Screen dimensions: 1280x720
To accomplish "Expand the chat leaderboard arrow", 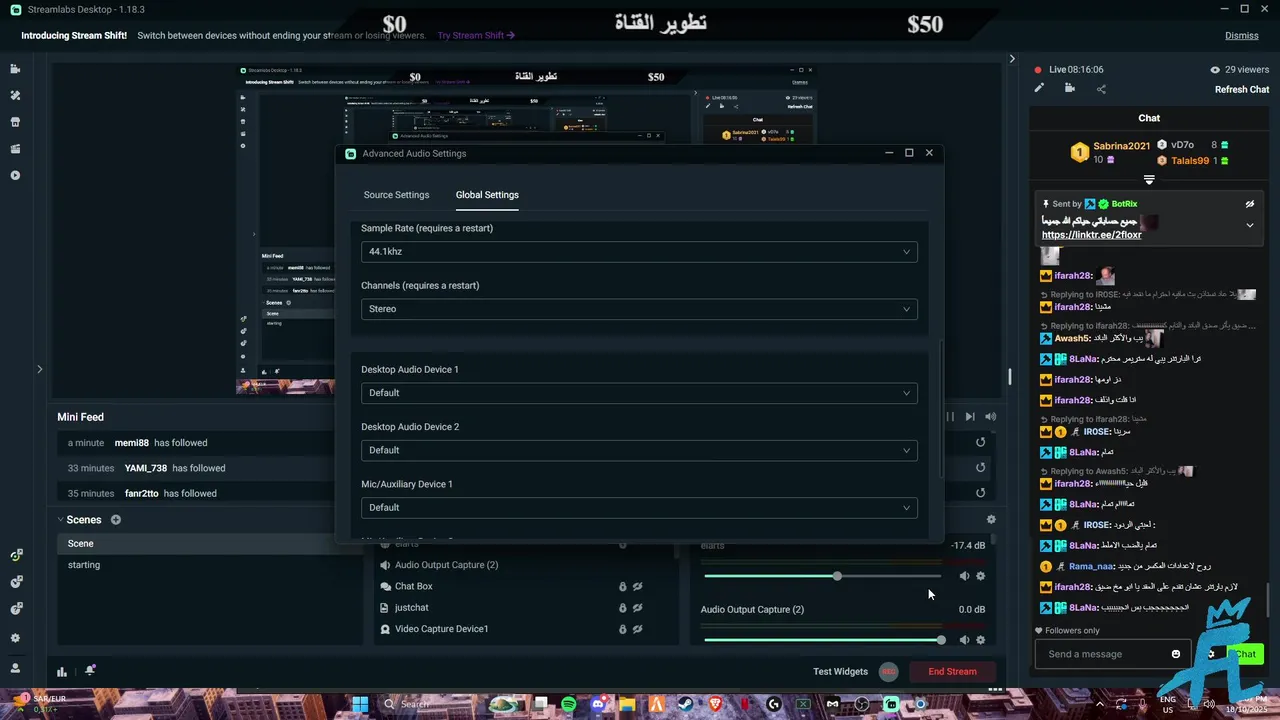I will point(1149,181).
